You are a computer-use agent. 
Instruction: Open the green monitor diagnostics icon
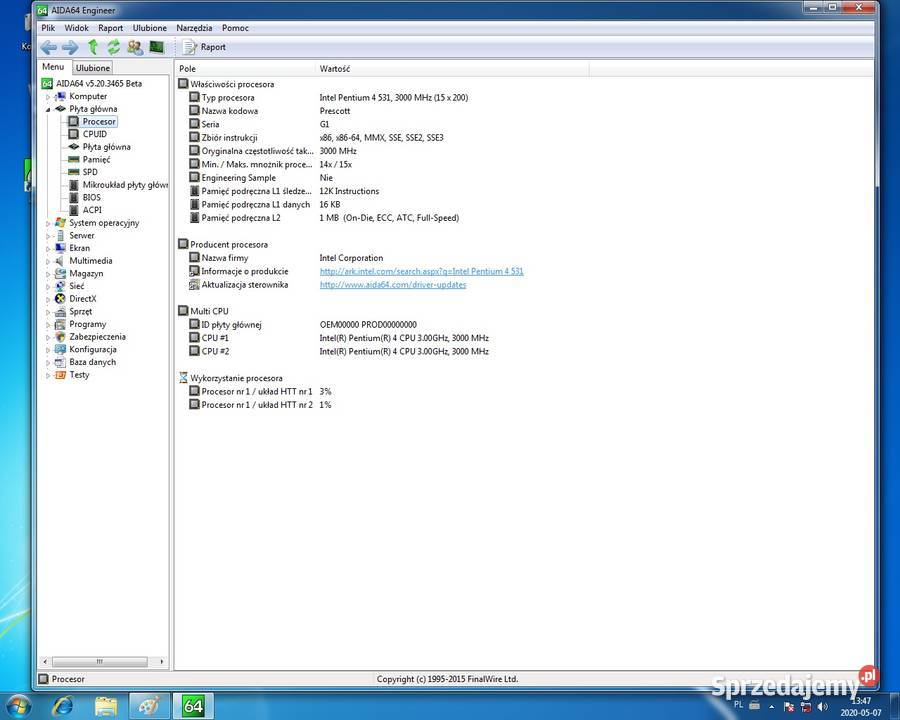[157, 47]
